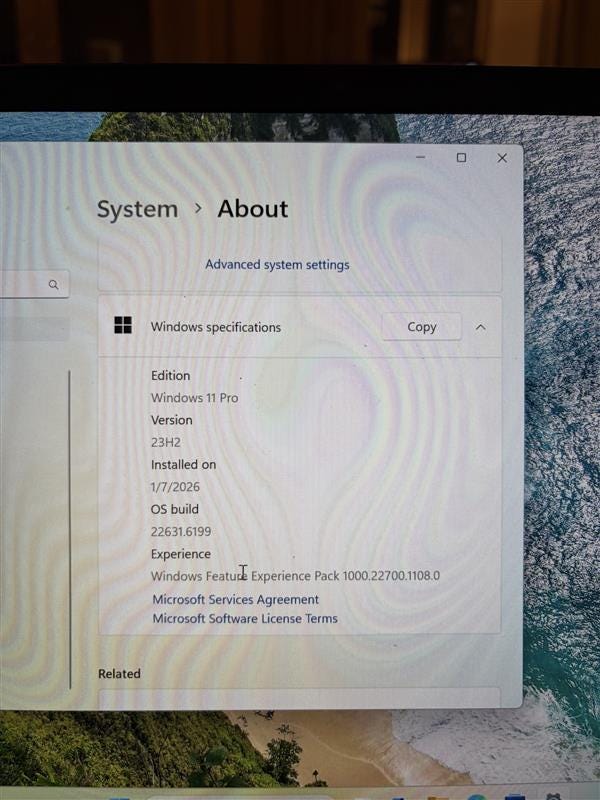Click the Related section heading
This screenshot has width=600, height=800.
coord(119,674)
